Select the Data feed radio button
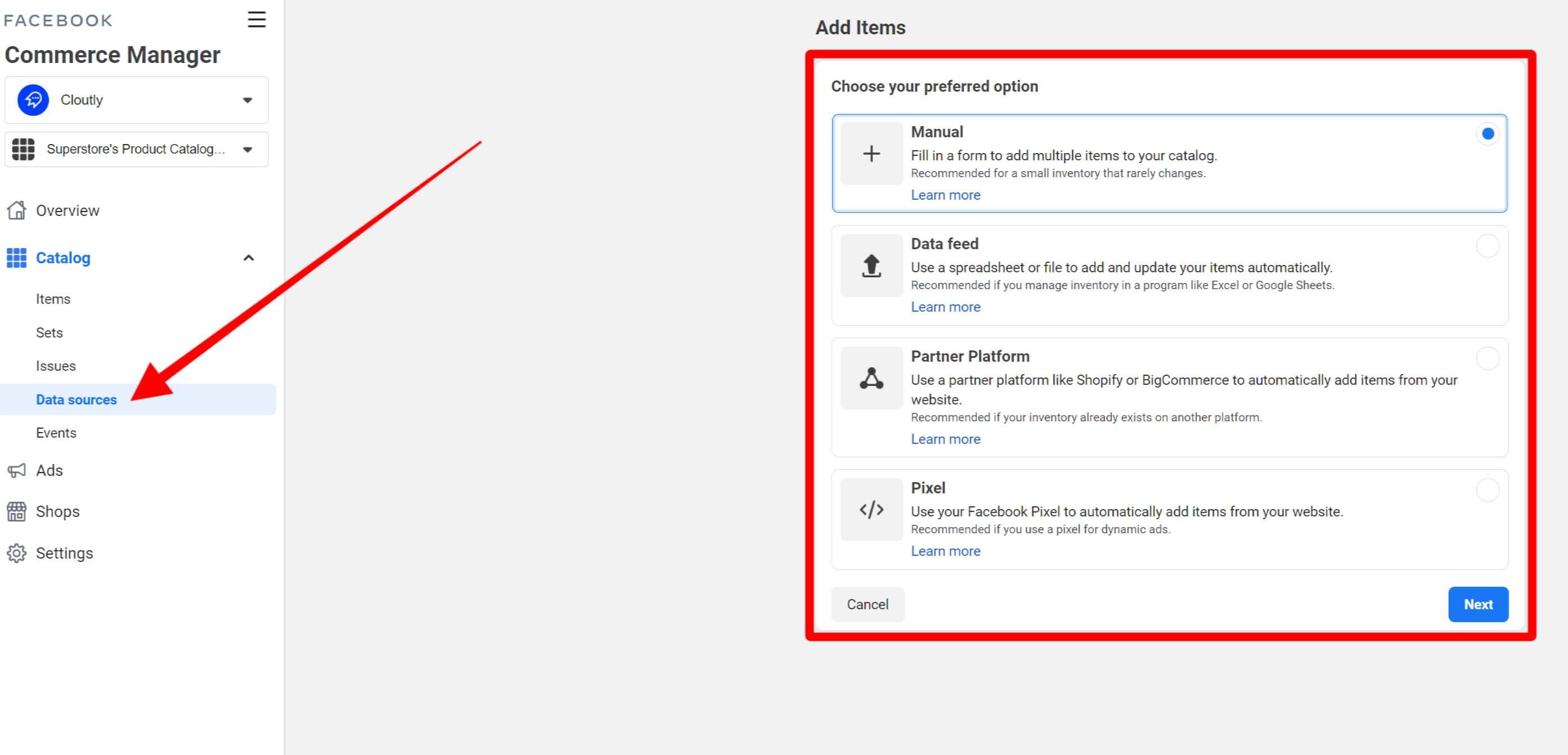 [x=1487, y=246]
